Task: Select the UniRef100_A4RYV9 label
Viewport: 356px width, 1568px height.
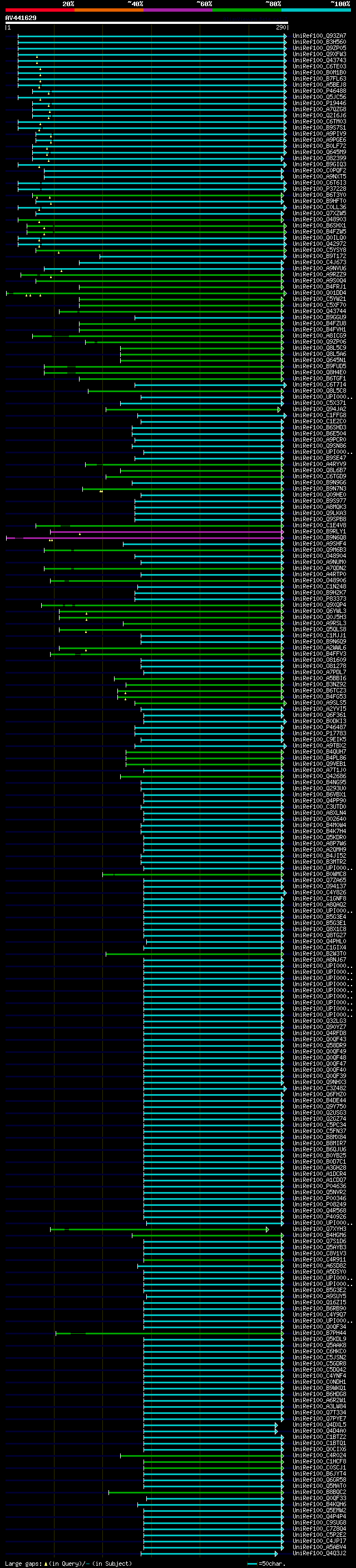Action: [319, 464]
